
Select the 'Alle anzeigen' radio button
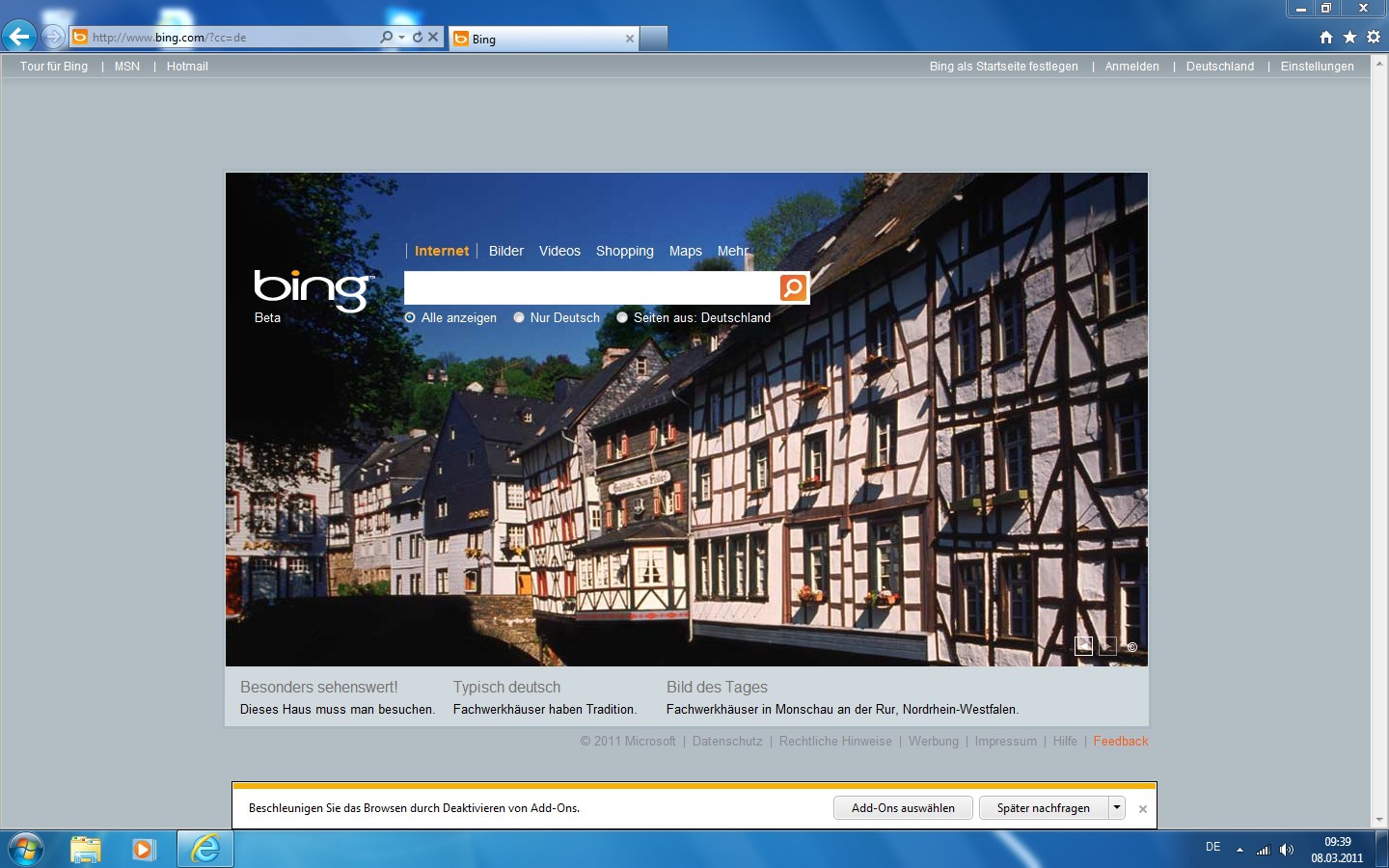point(410,317)
